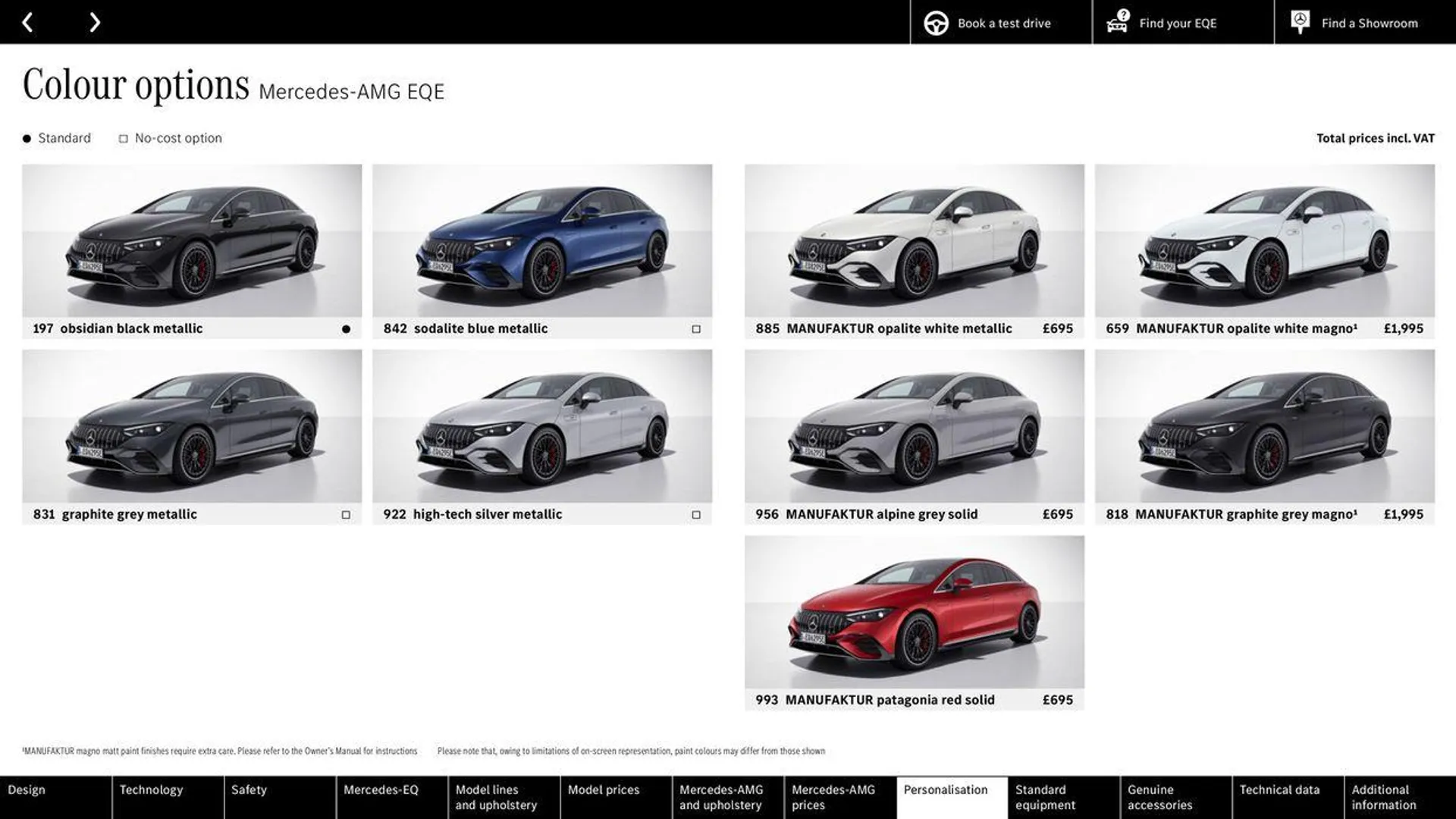The image size is (1456, 819).
Task: Click 'Colour options' page heading
Action: coord(136,84)
